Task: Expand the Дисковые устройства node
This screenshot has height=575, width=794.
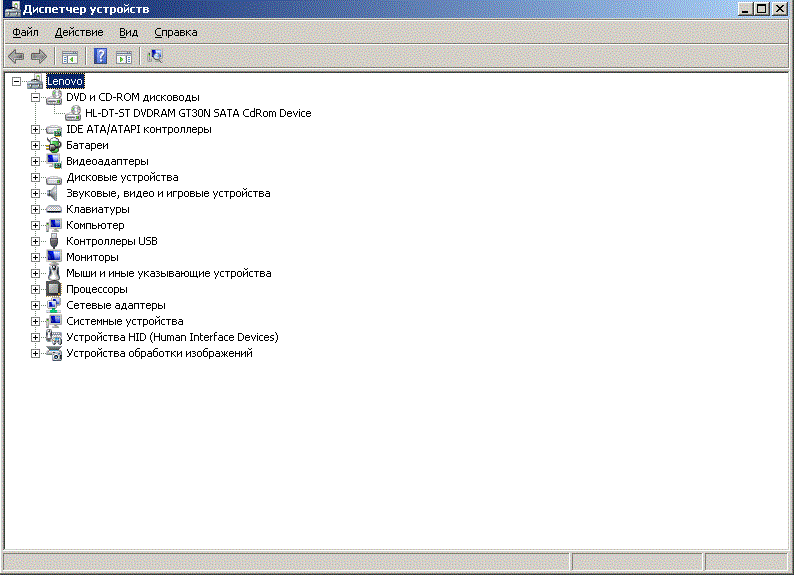Action: click(35, 177)
